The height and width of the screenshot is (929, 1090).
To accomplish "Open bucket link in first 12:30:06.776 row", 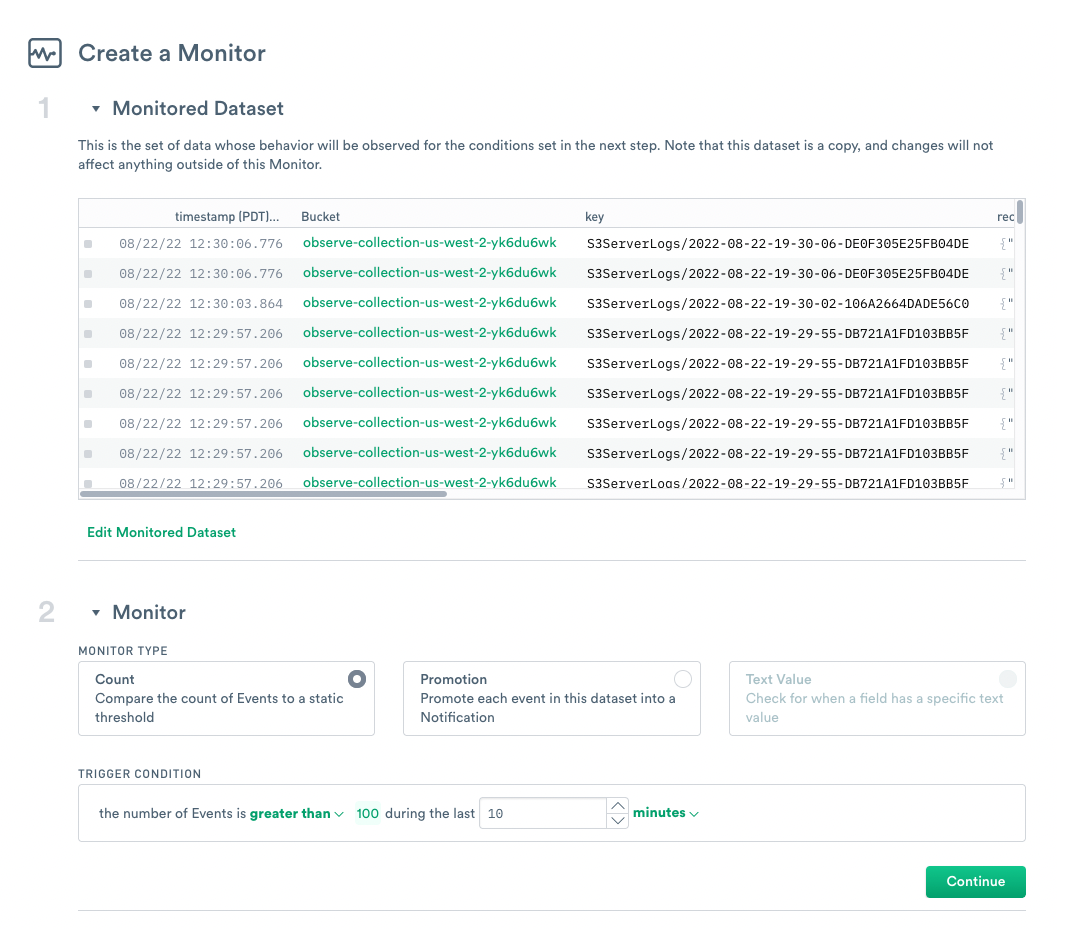I will pos(430,243).
